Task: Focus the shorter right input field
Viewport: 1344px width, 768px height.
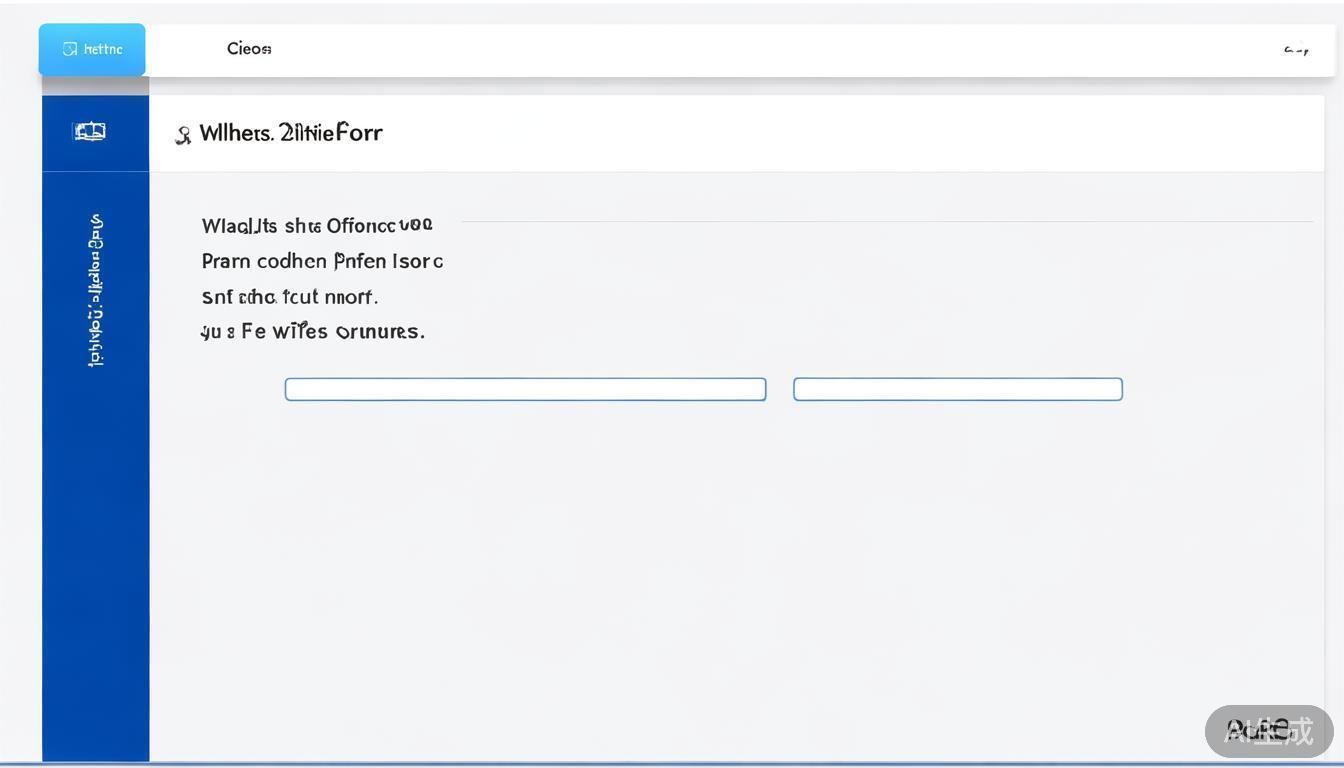Action: click(x=957, y=389)
